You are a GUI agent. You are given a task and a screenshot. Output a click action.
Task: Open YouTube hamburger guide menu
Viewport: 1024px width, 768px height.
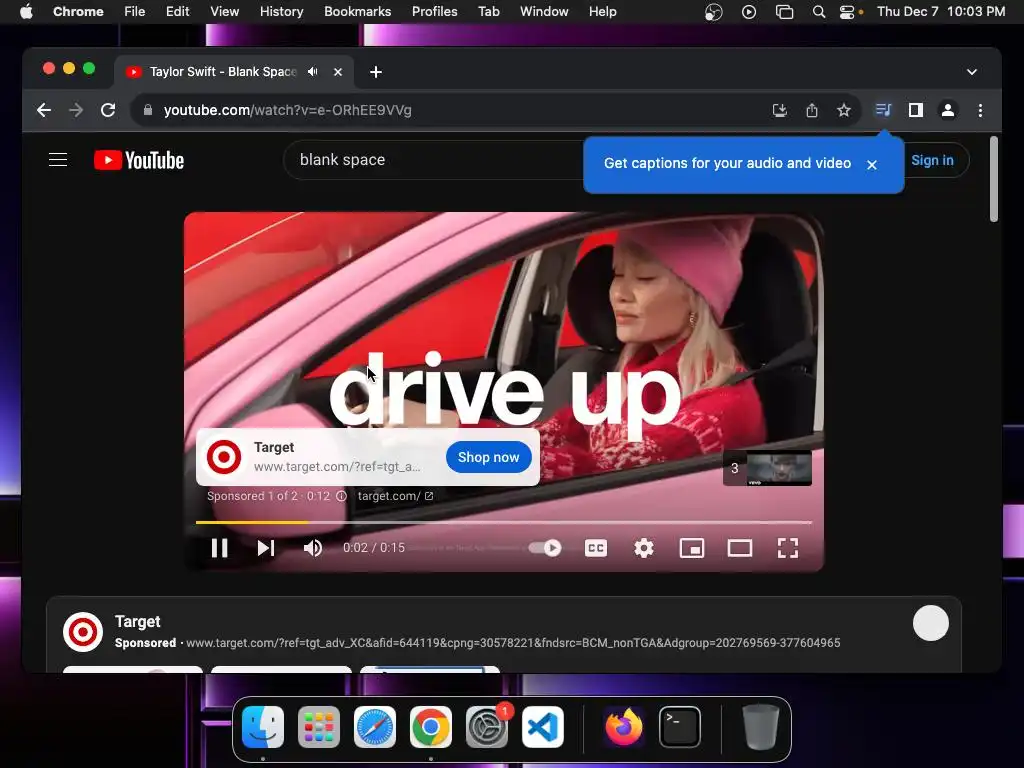[x=58, y=160]
